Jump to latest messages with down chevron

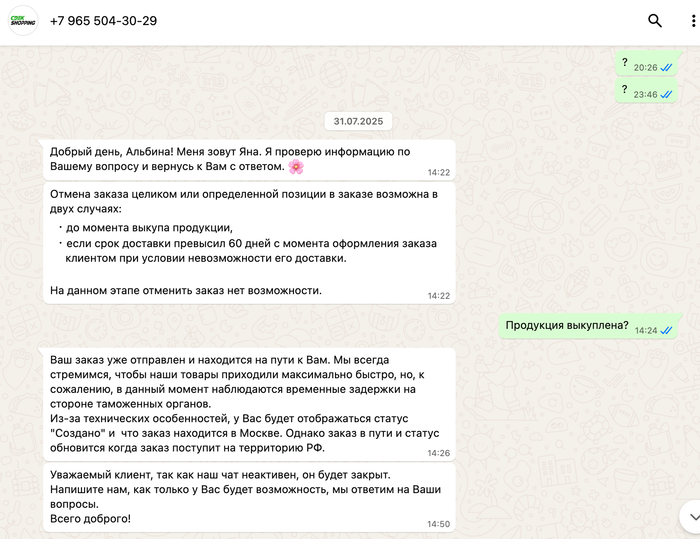(x=693, y=517)
